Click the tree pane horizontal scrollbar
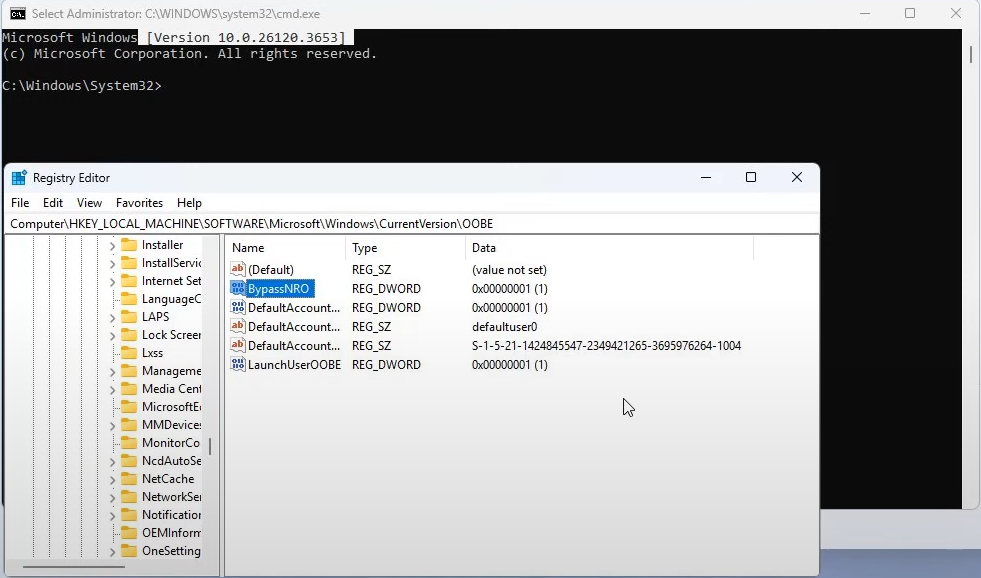Image resolution: width=981 pixels, height=578 pixels. [x=74, y=567]
